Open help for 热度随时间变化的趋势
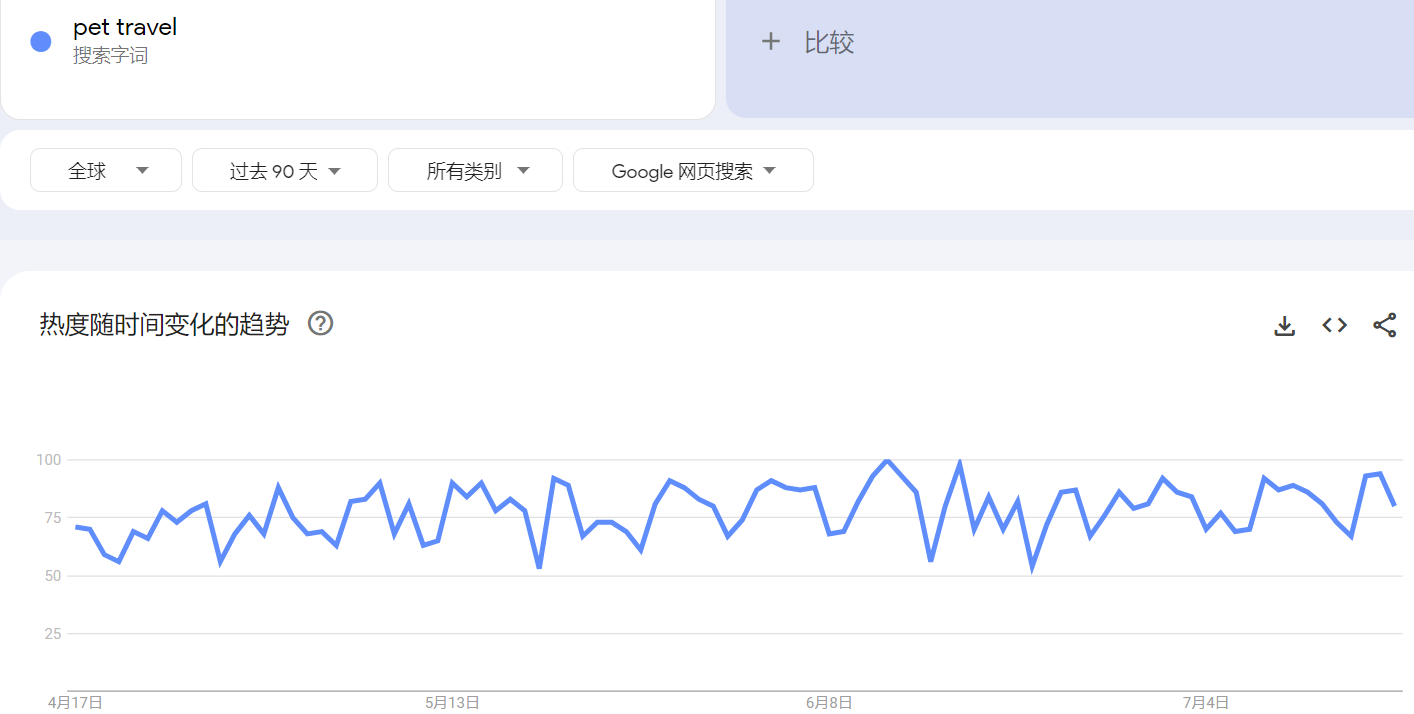 tap(320, 323)
